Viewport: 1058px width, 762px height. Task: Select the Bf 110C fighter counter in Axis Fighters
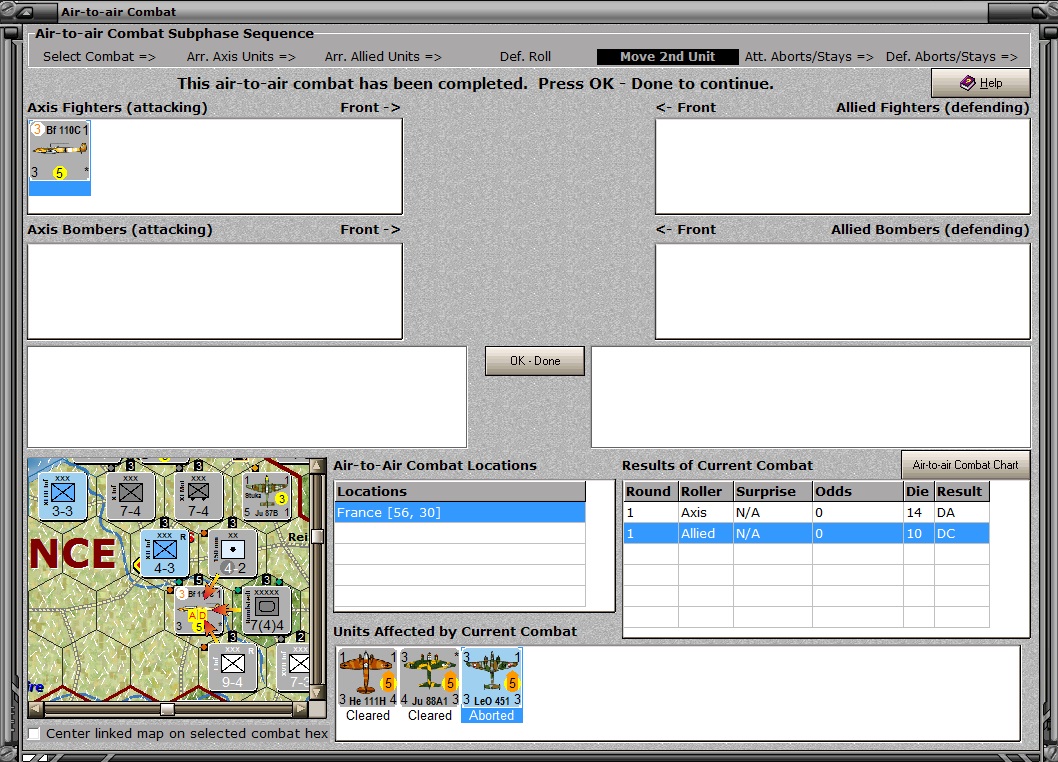click(x=59, y=151)
